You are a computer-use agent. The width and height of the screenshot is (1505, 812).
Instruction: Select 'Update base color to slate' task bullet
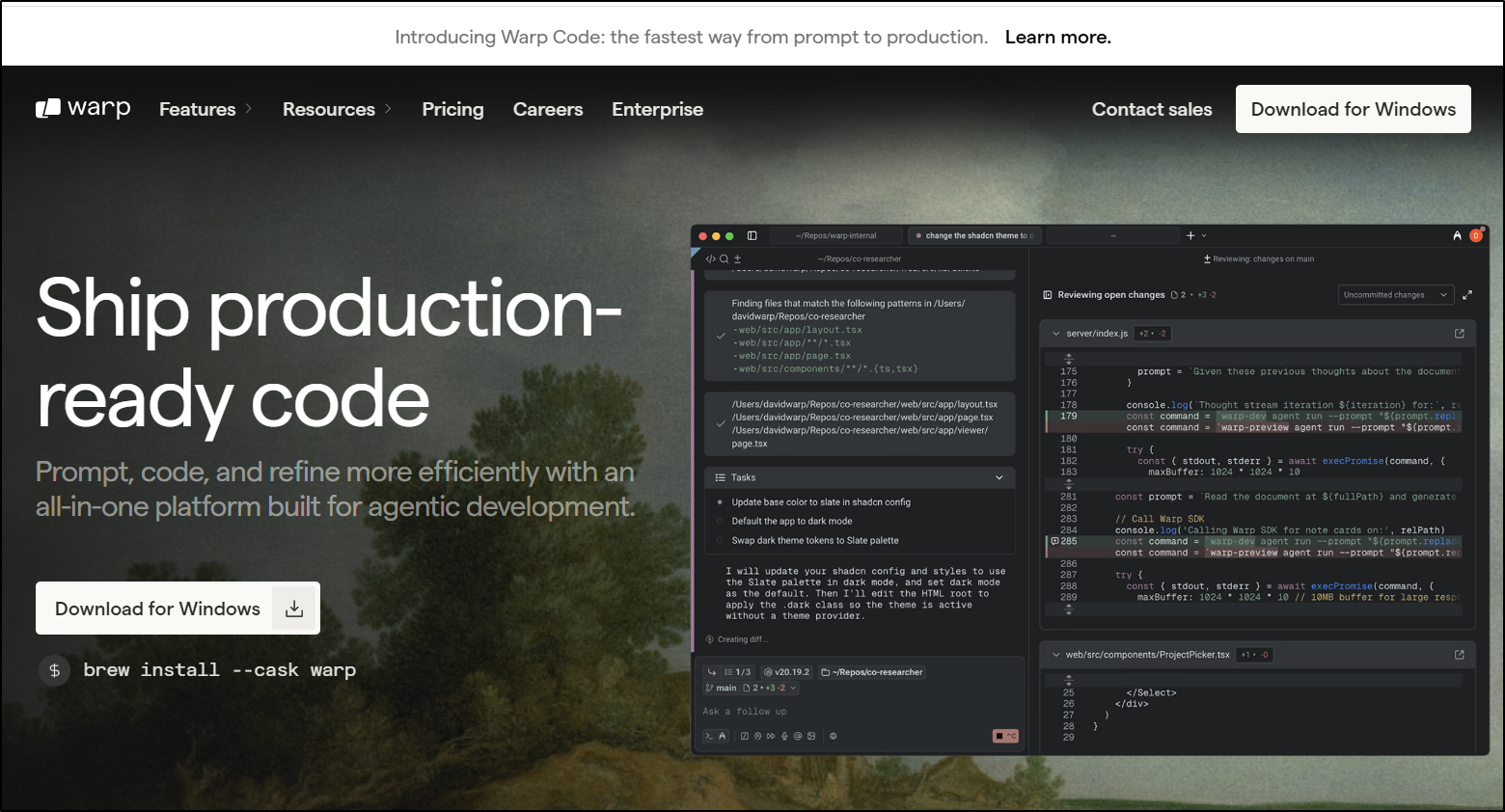[x=720, y=501]
